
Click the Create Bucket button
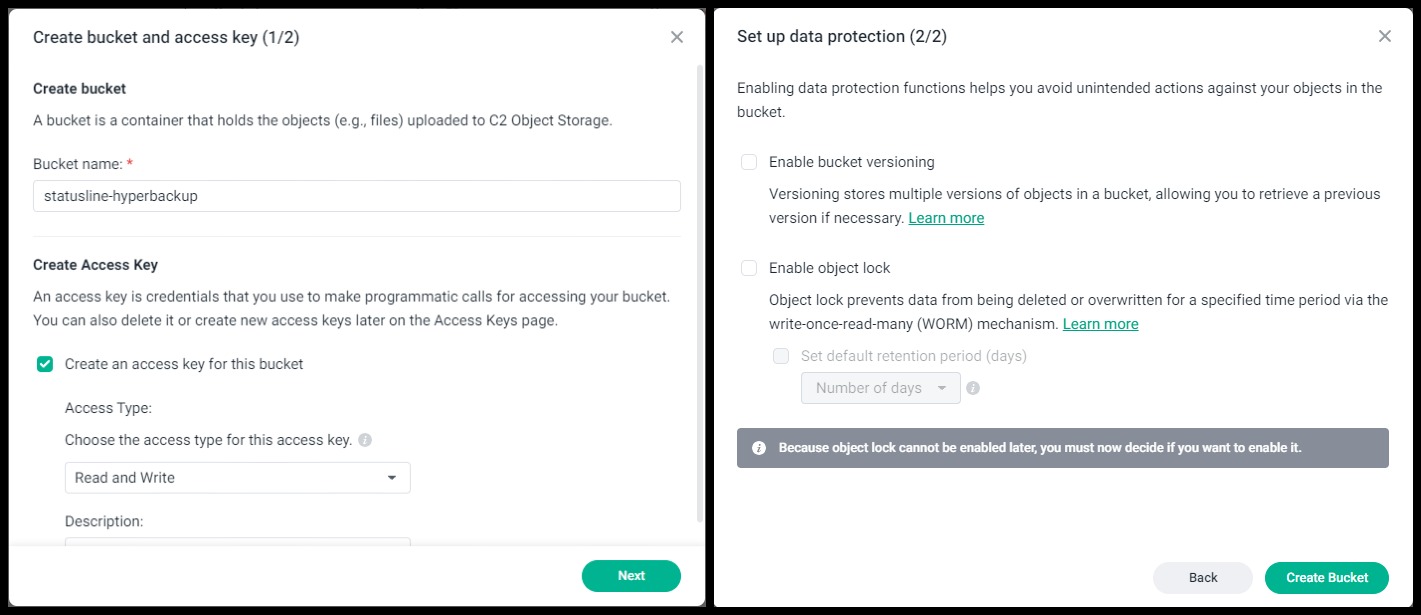point(1327,578)
